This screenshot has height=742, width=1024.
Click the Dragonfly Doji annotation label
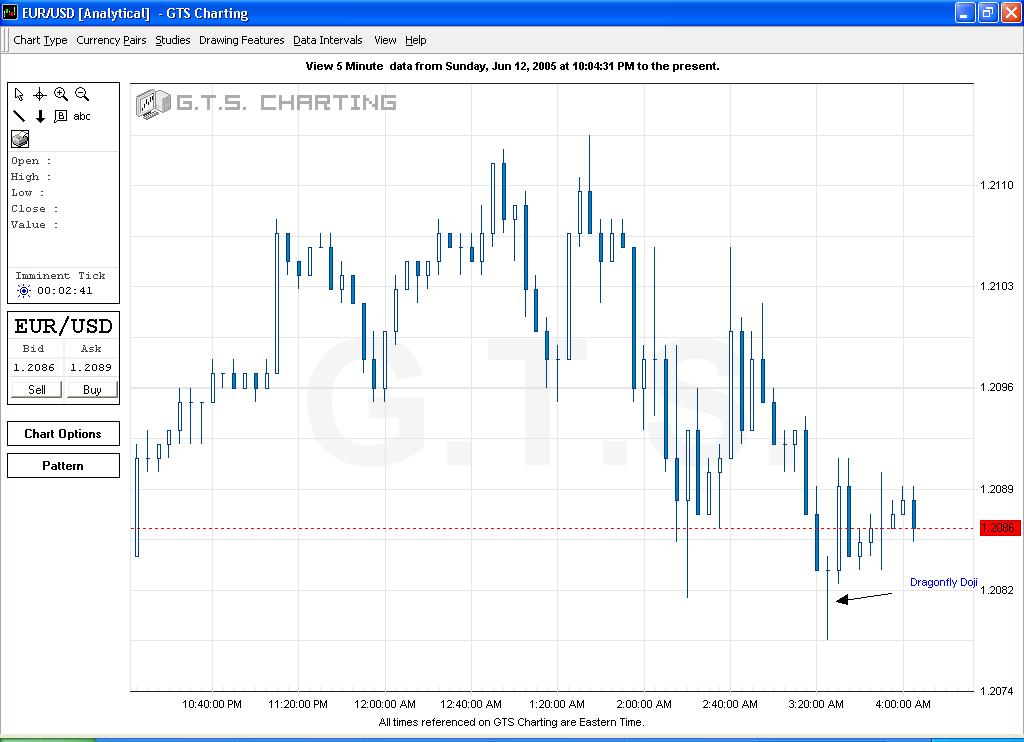point(944,582)
